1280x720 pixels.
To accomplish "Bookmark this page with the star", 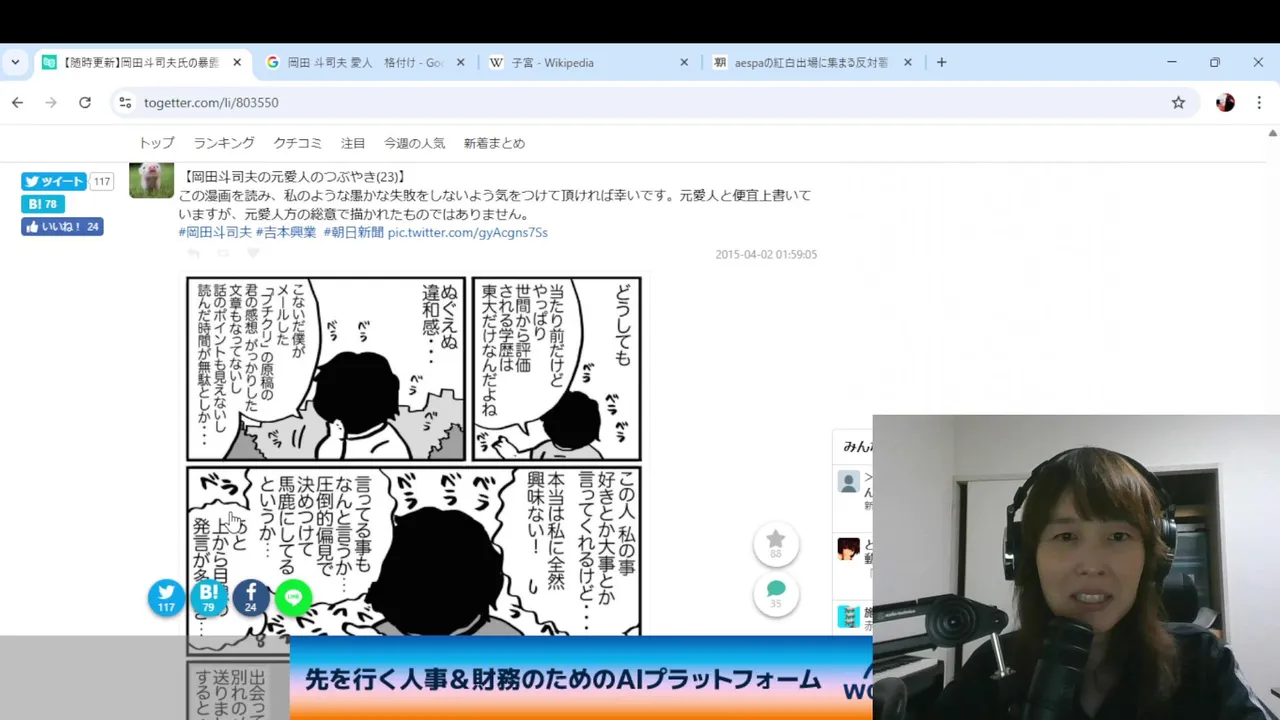I will tap(1178, 102).
